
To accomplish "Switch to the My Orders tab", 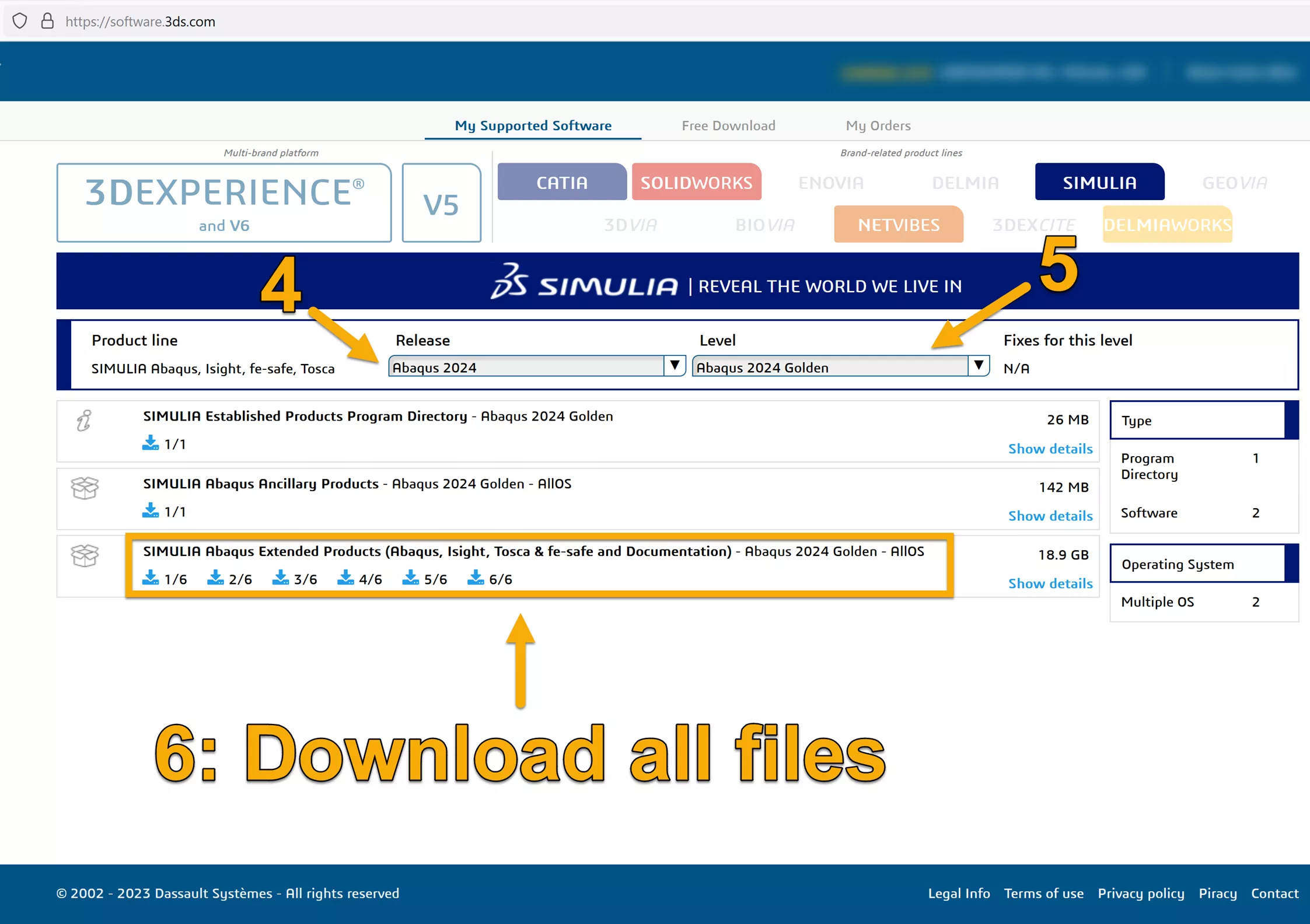I will pos(878,125).
